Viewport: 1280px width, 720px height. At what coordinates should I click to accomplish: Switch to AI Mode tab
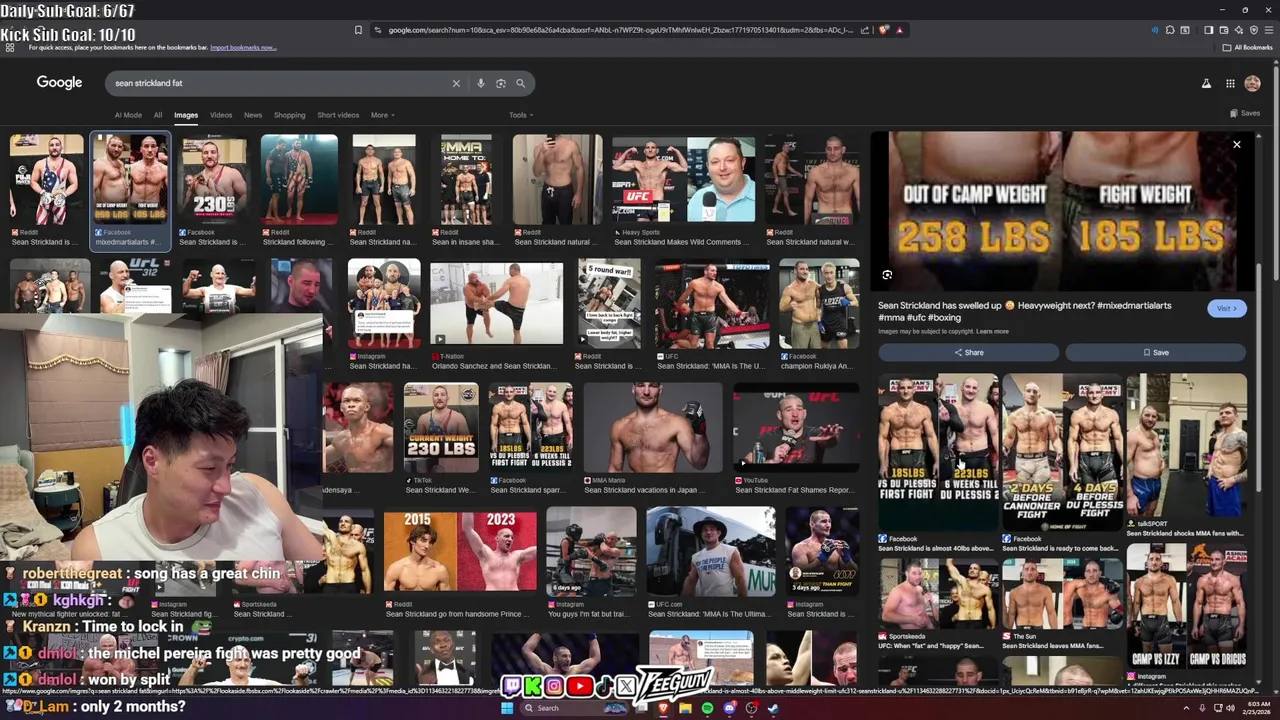[128, 115]
